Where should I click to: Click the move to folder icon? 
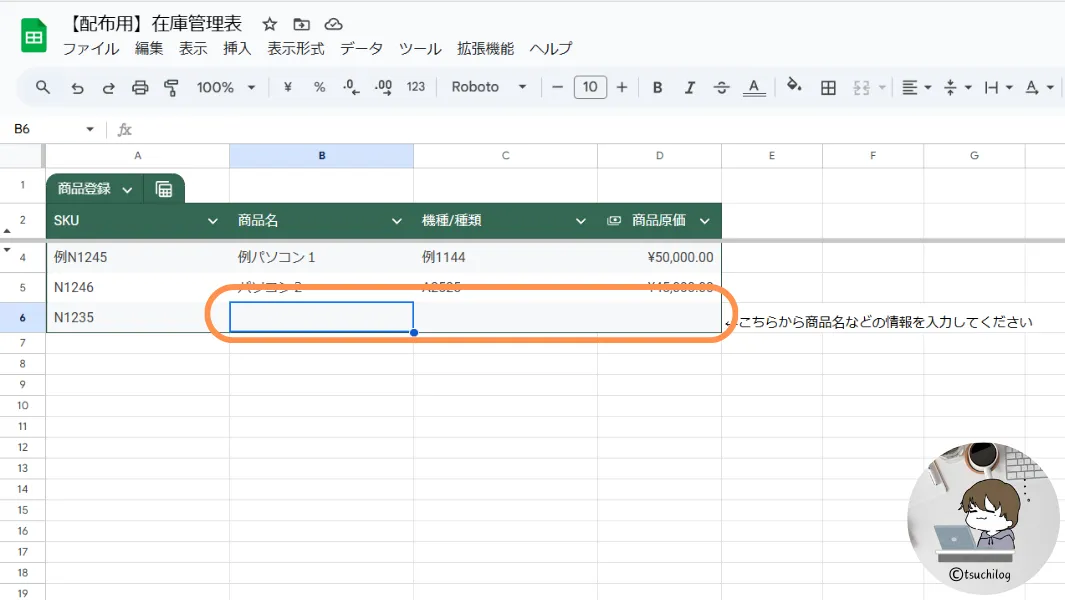(x=301, y=24)
